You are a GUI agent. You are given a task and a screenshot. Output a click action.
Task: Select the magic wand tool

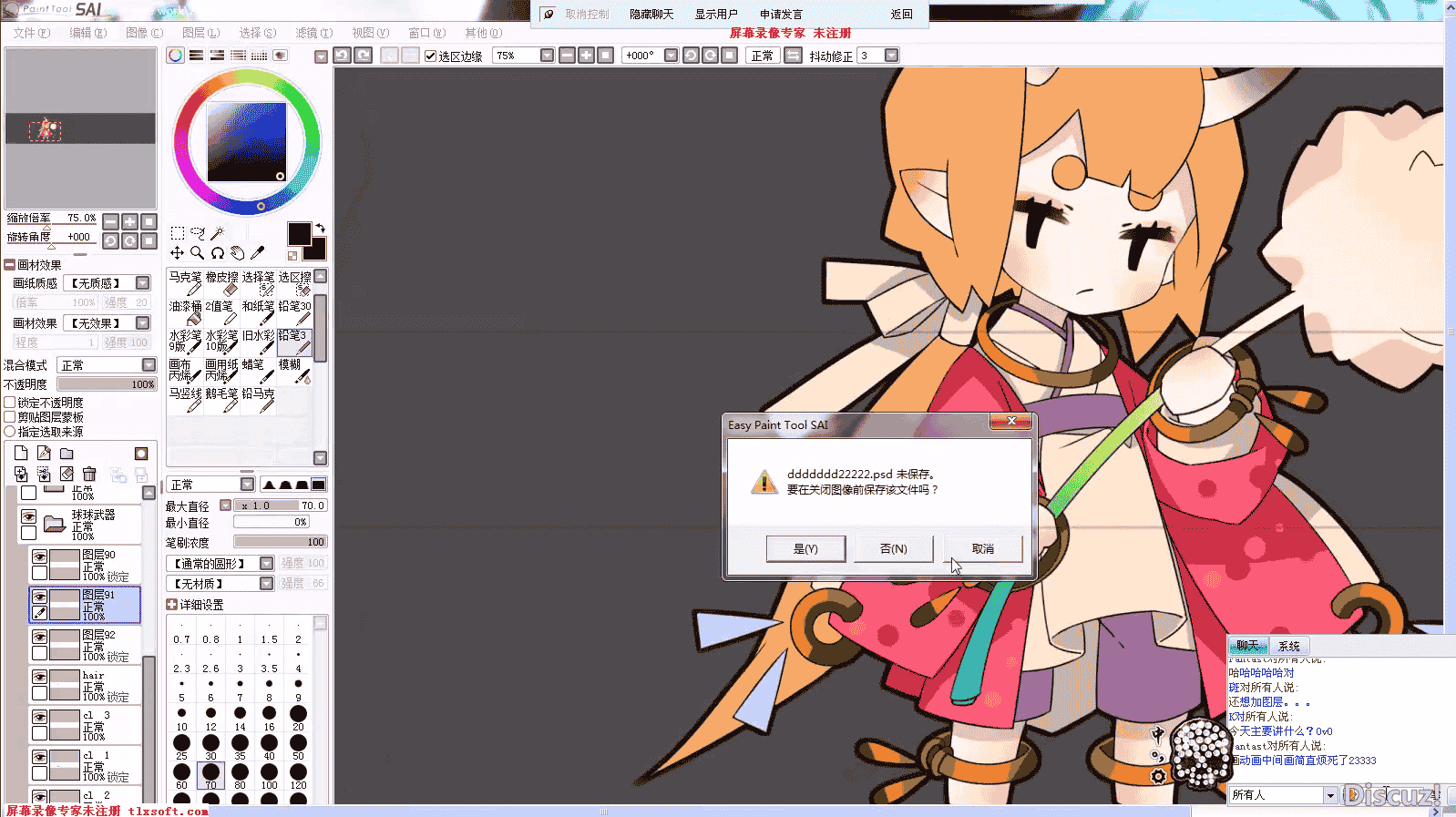217,233
